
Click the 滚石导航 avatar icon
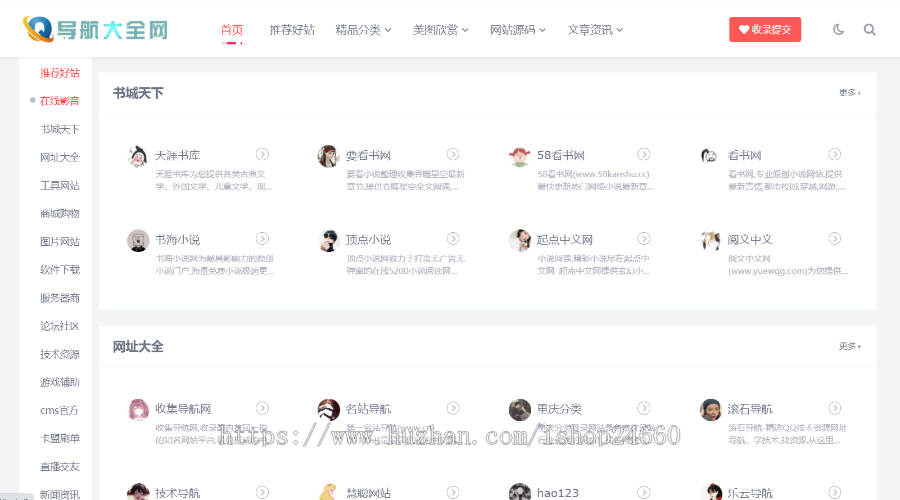click(711, 410)
